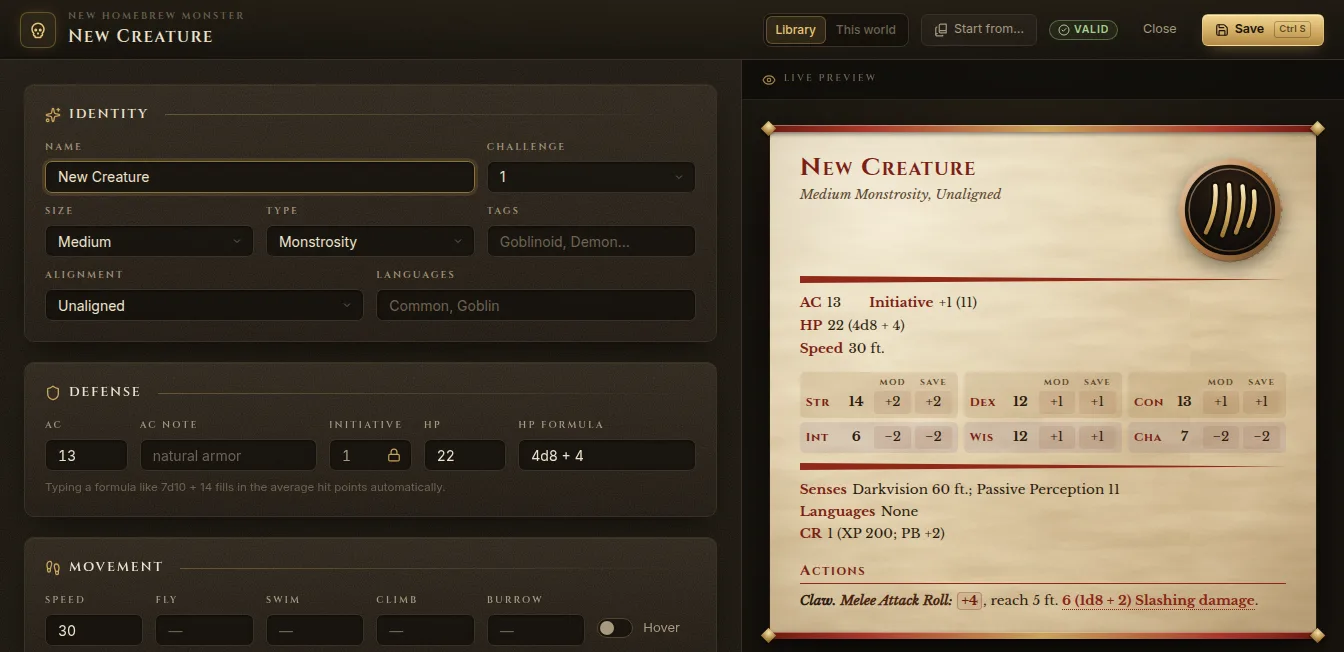Click the Speed 30 ft. preview line
The width and height of the screenshot is (1344, 652).
click(x=842, y=348)
